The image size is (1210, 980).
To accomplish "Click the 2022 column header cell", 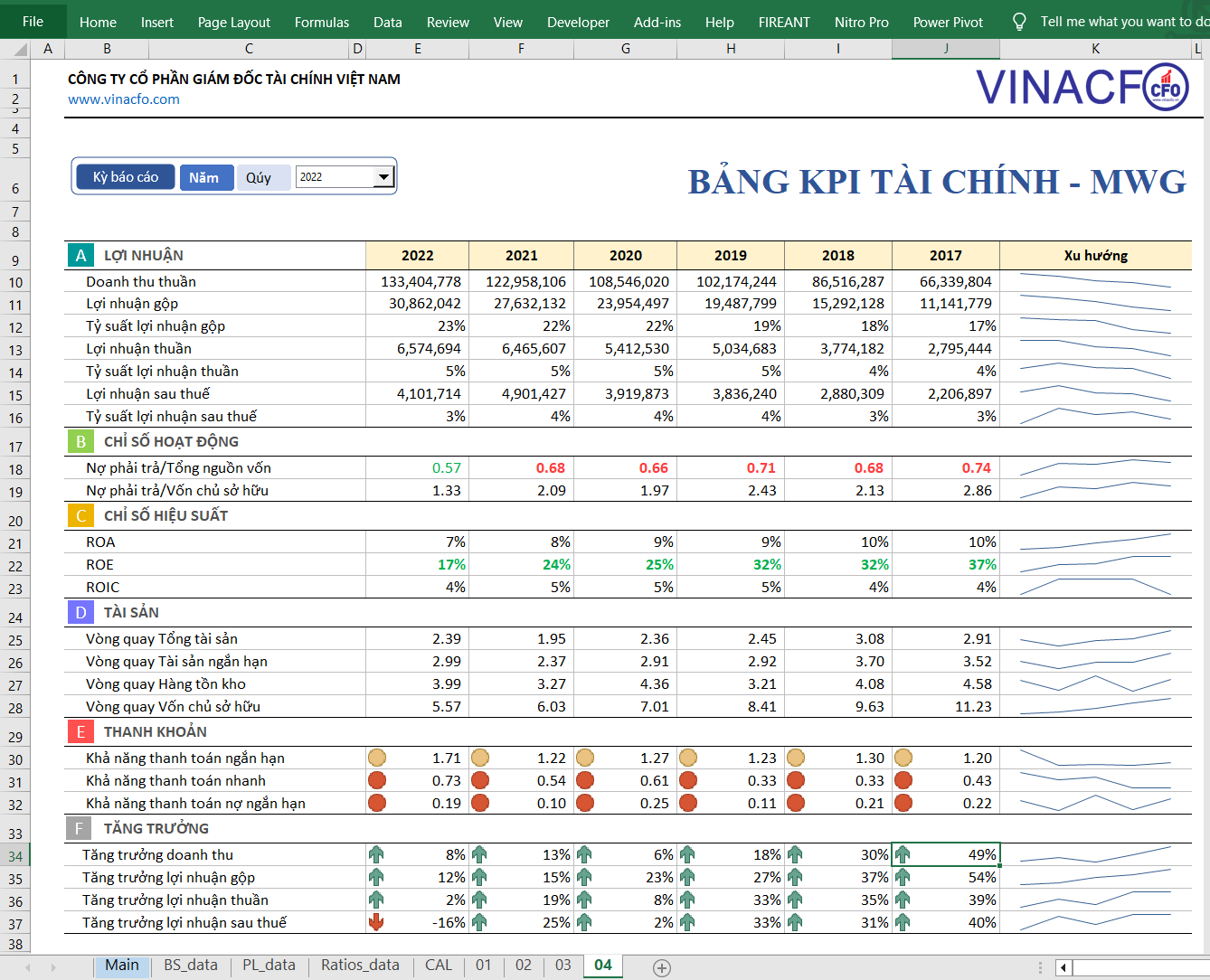I will pyautogui.click(x=418, y=255).
